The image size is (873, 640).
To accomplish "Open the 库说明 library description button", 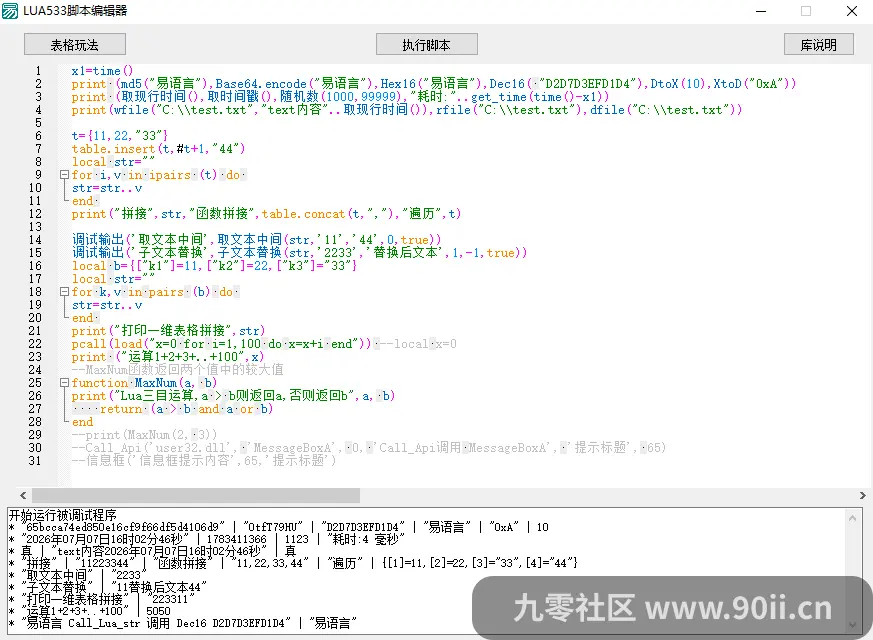I will point(818,45).
